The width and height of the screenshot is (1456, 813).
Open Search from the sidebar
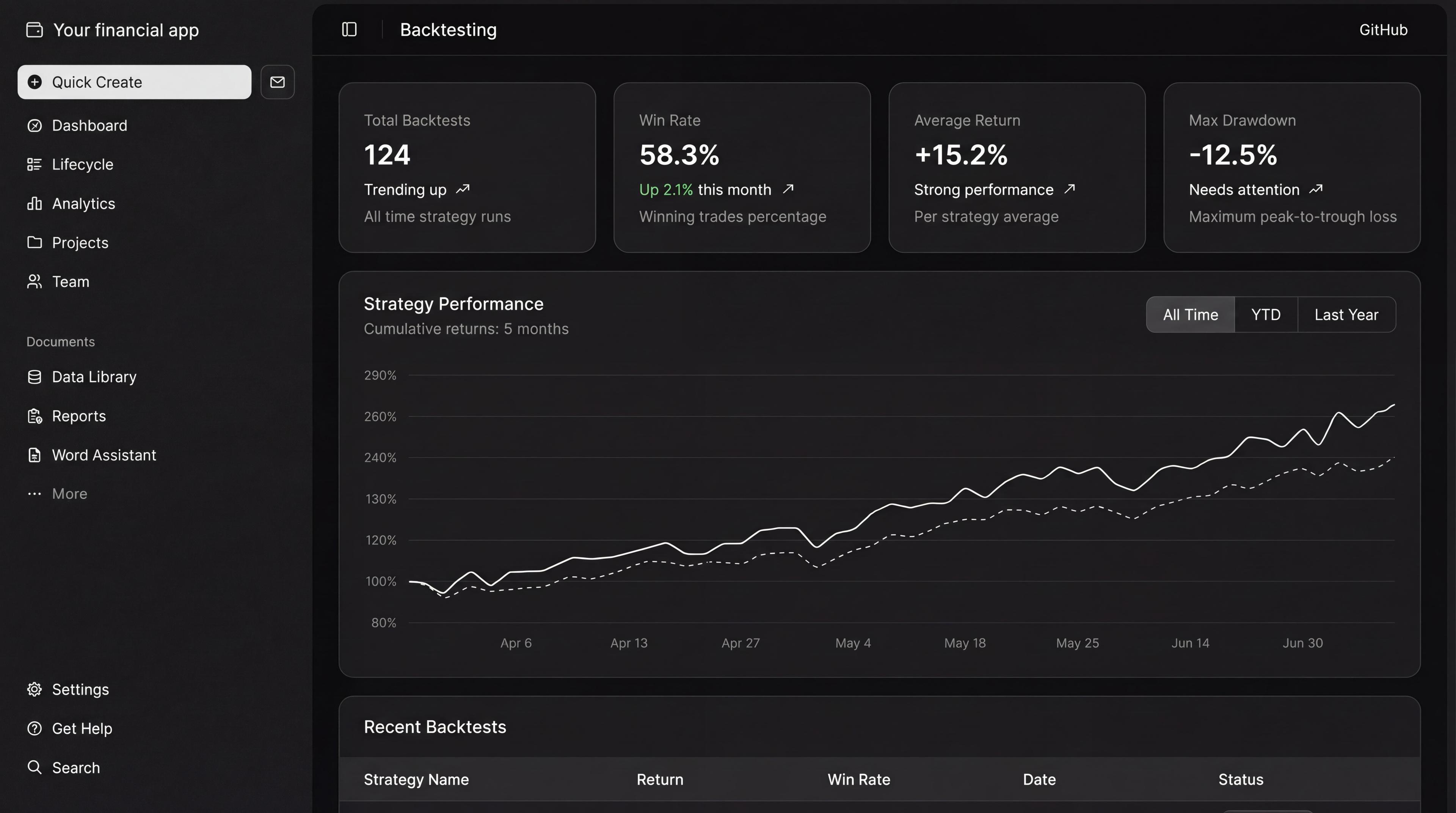tap(76, 767)
